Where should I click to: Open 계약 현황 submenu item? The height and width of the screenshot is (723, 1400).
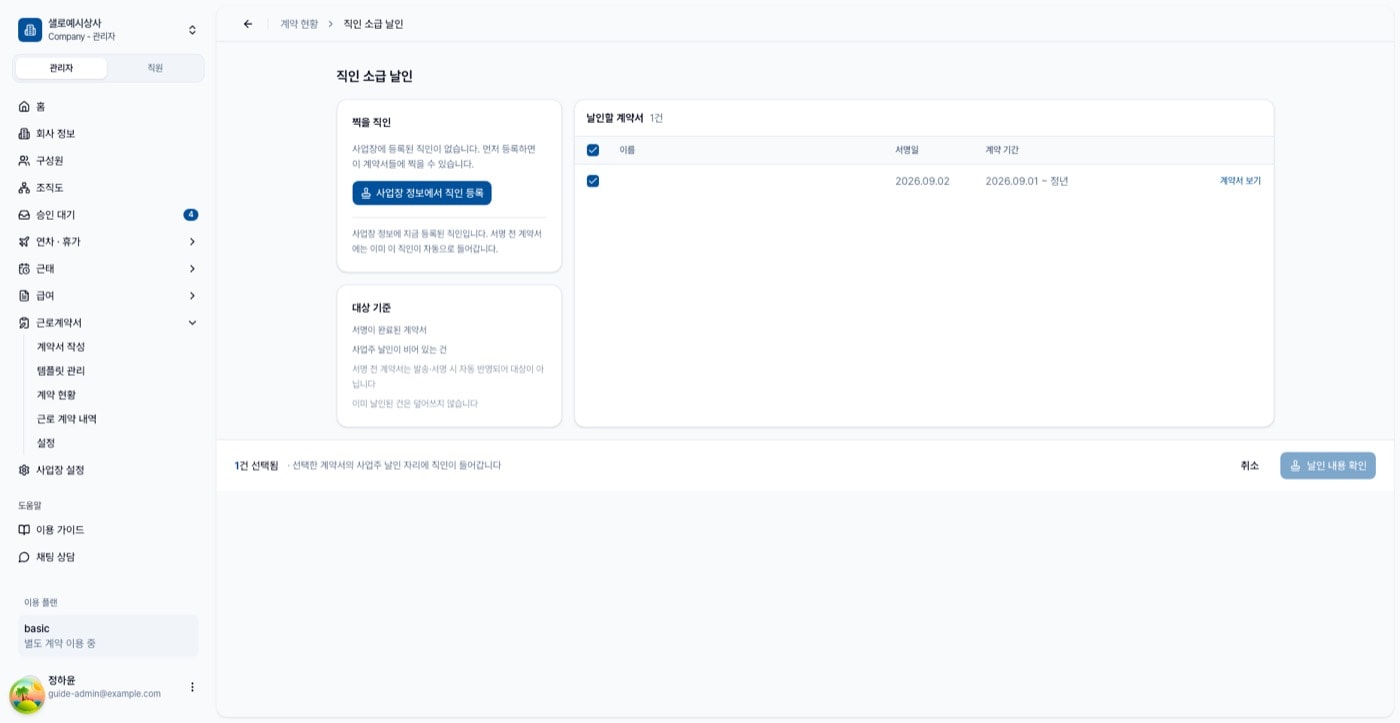point(56,394)
